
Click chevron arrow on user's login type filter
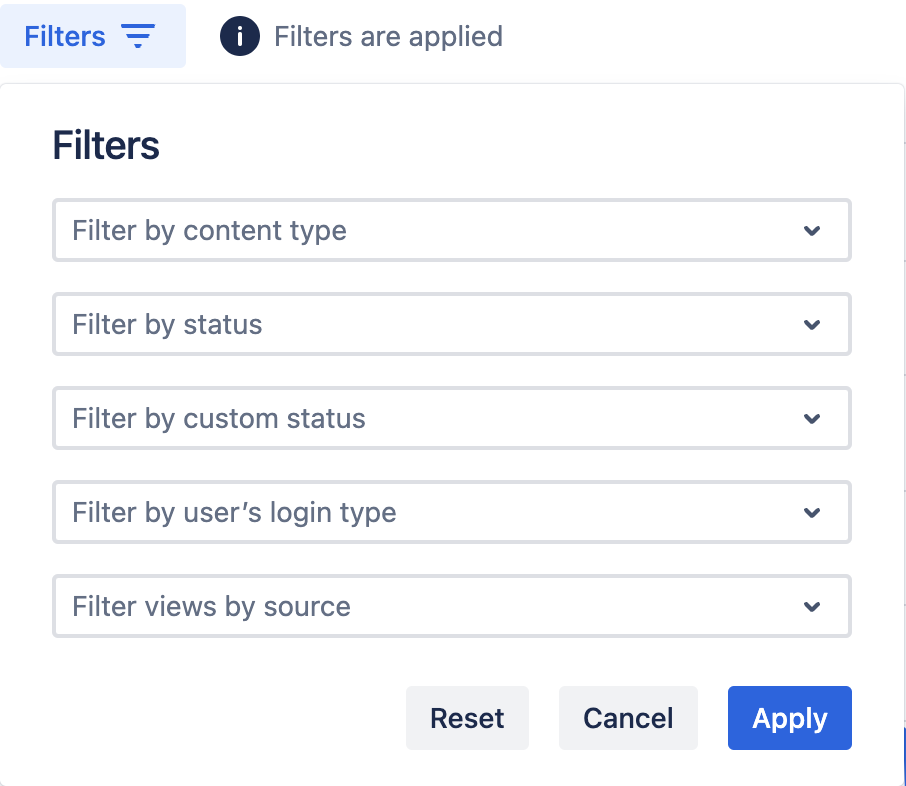click(x=812, y=513)
